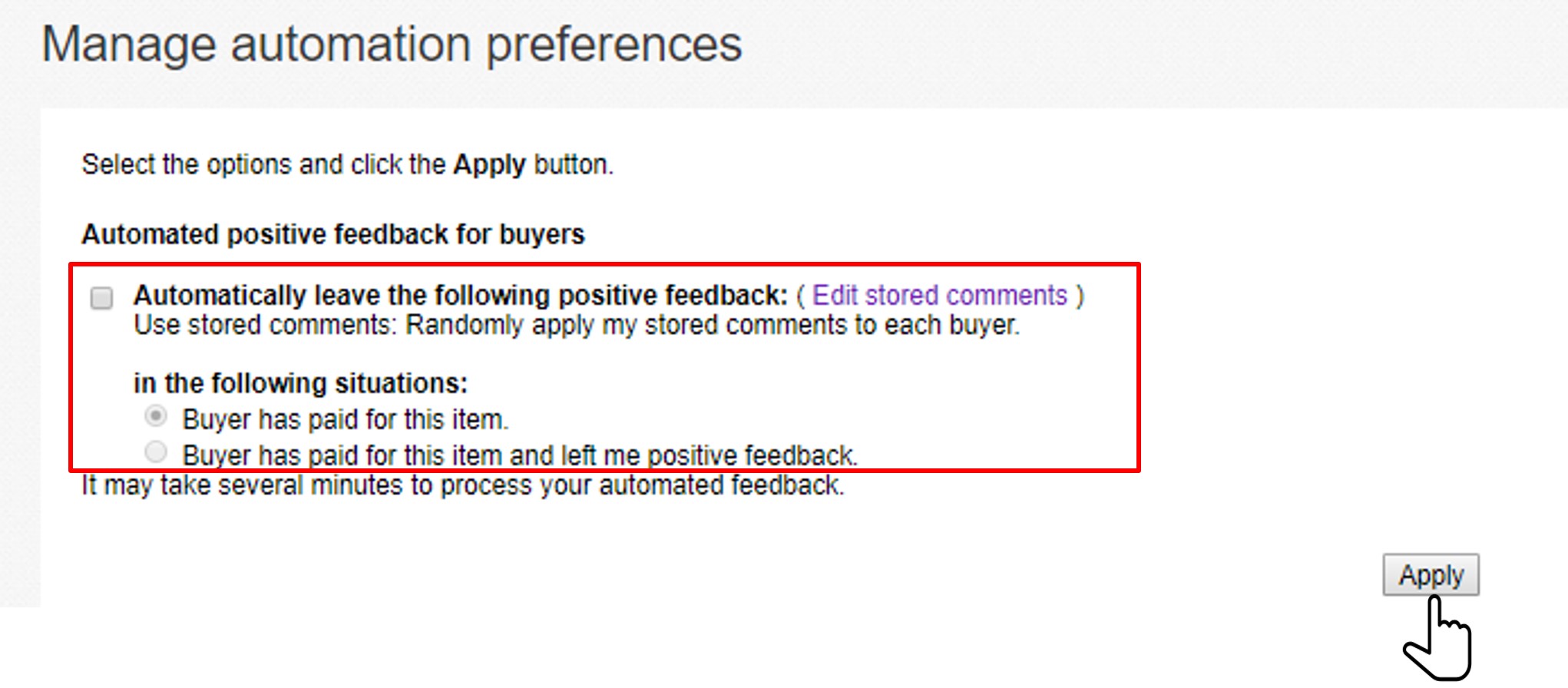Click the bold 'Apply' word in the instructions
This screenshot has height=688, width=1568.
click(x=489, y=165)
